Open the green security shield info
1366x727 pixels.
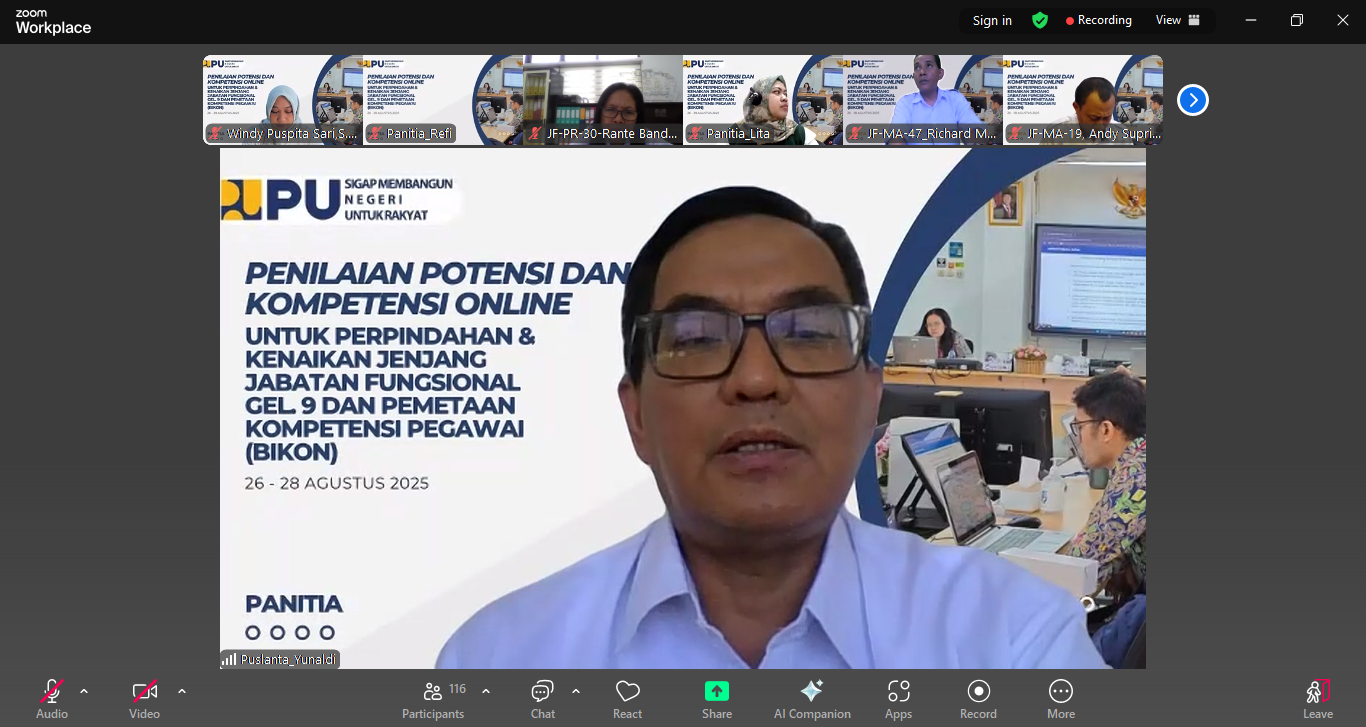pos(1040,20)
